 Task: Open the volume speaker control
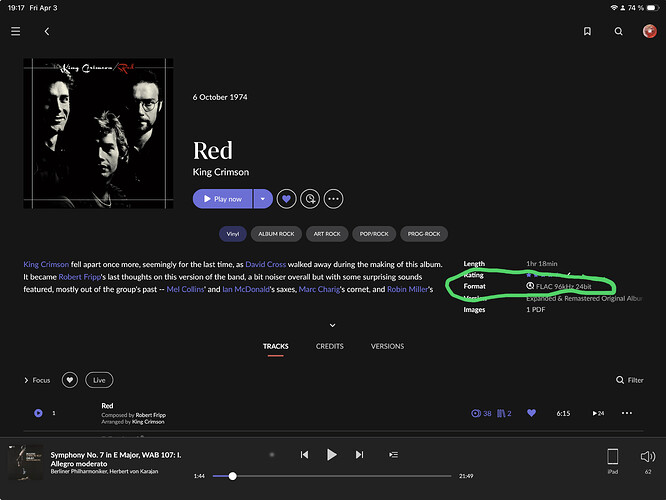click(648, 457)
